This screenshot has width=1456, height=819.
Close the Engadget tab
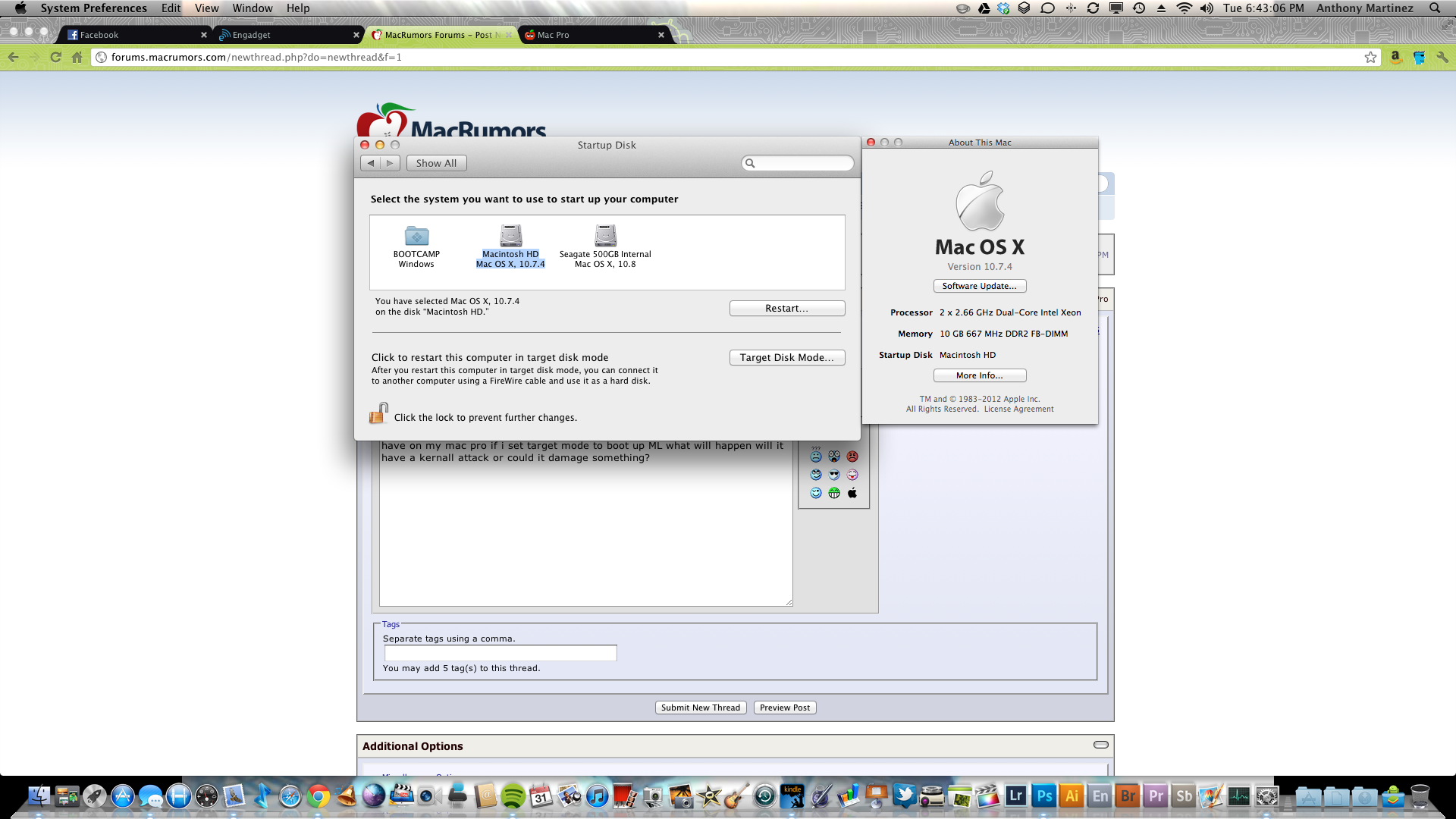(356, 35)
